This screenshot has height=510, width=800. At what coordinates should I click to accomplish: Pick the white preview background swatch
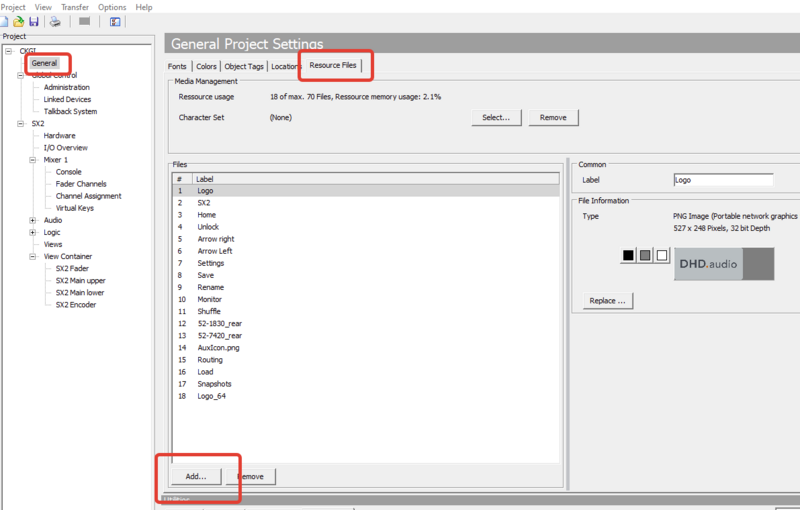(661, 256)
